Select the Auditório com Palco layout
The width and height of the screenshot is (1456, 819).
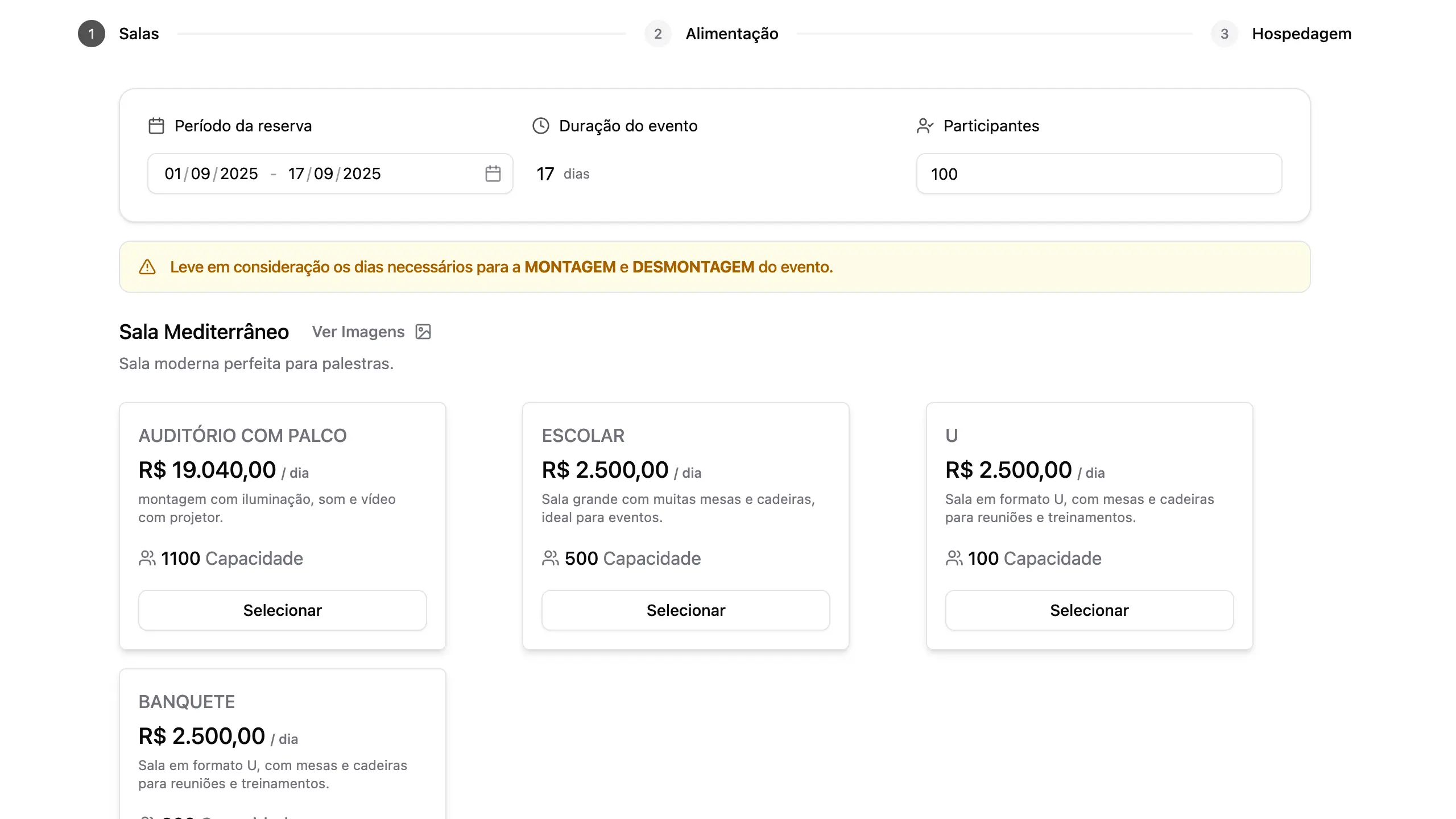[282, 610]
